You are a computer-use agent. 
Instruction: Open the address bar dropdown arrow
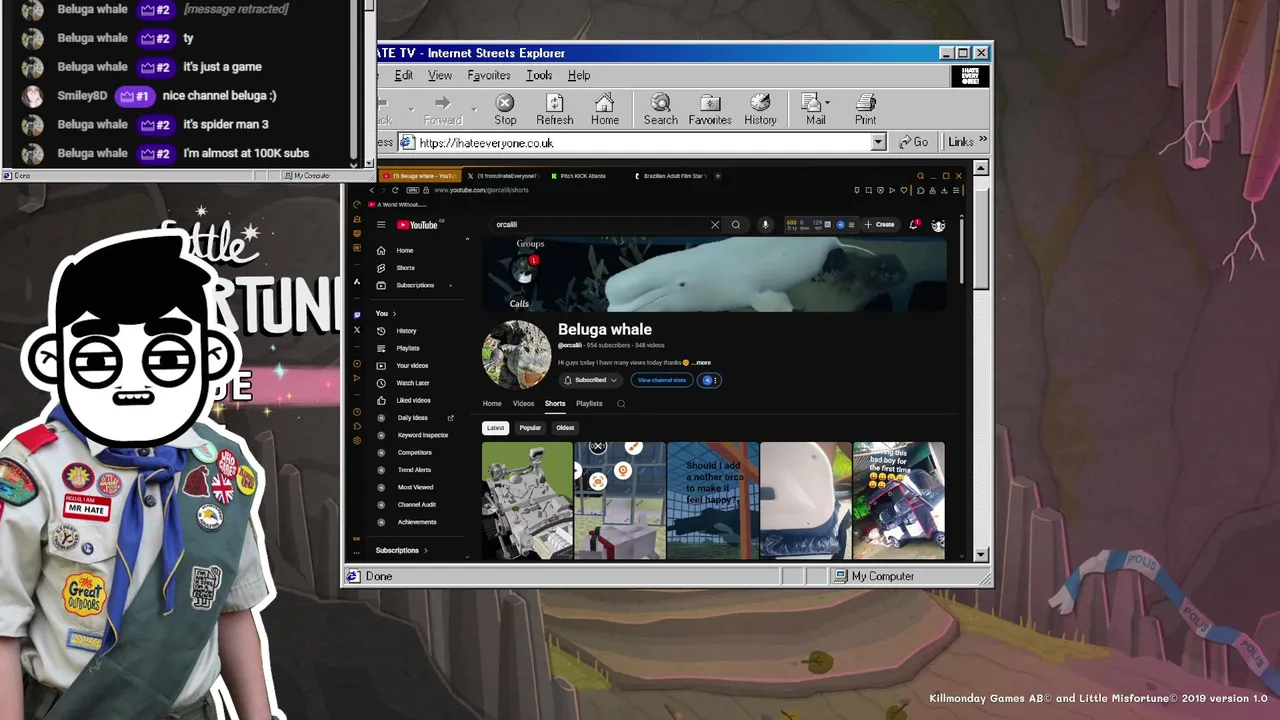coord(878,143)
